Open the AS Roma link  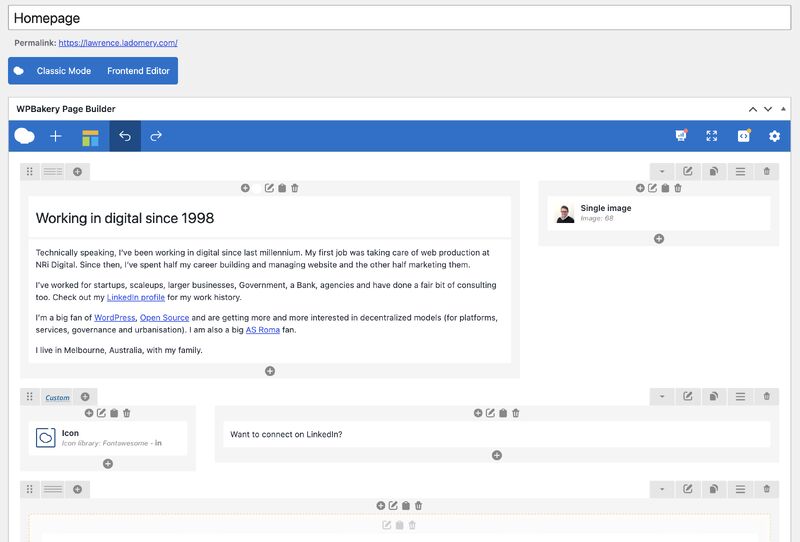[x=263, y=330]
